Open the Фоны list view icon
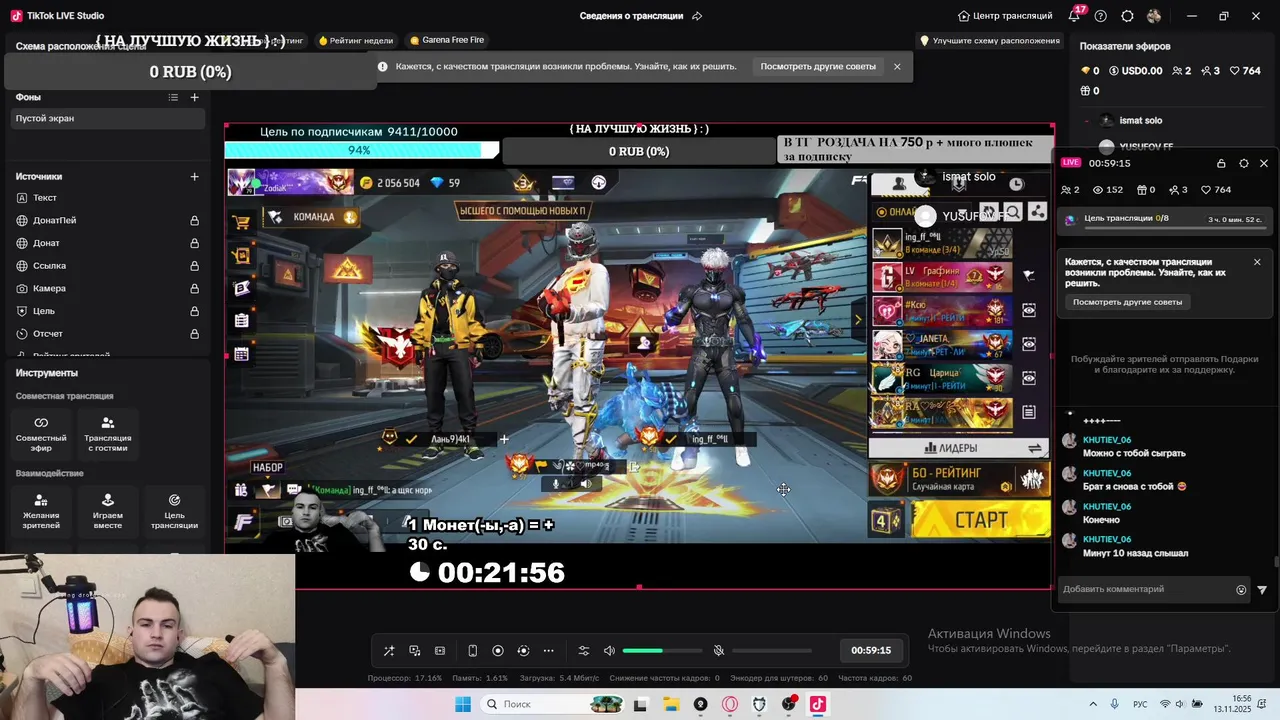The image size is (1280, 720). pyautogui.click(x=173, y=97)
